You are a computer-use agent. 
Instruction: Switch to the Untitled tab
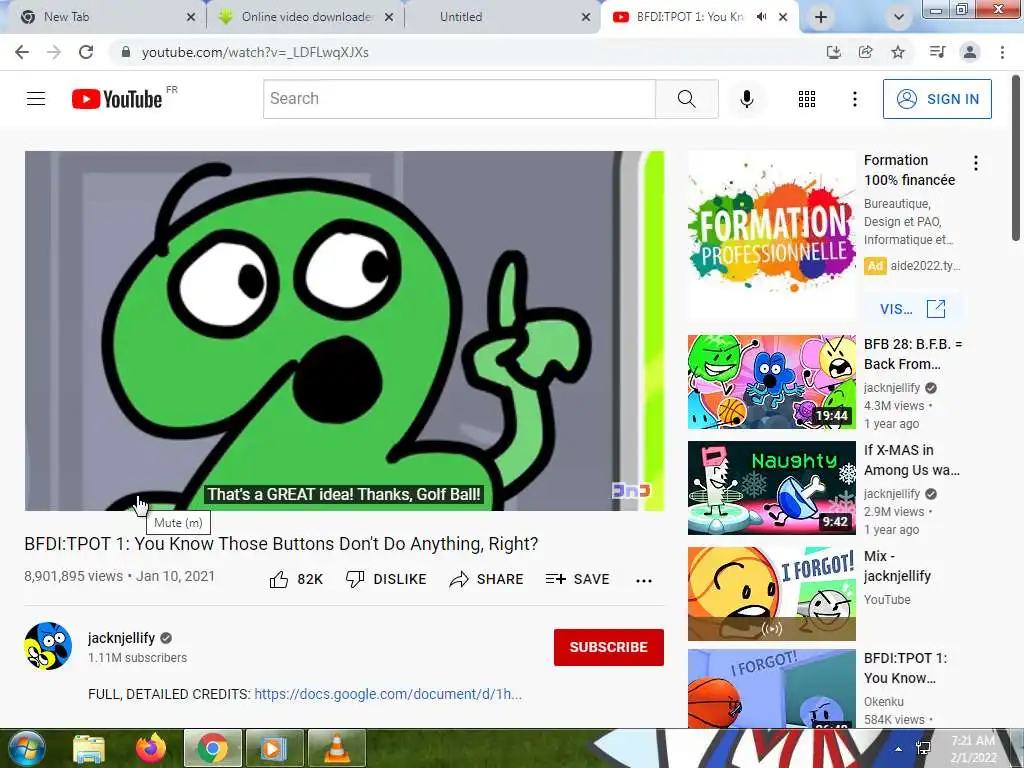click(x=496, y=17)
